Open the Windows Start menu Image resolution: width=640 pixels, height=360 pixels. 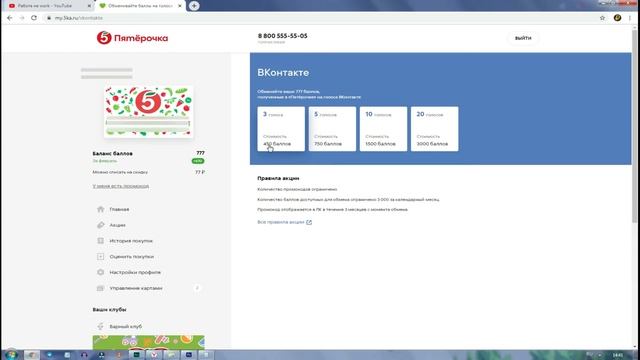[11, 355]
